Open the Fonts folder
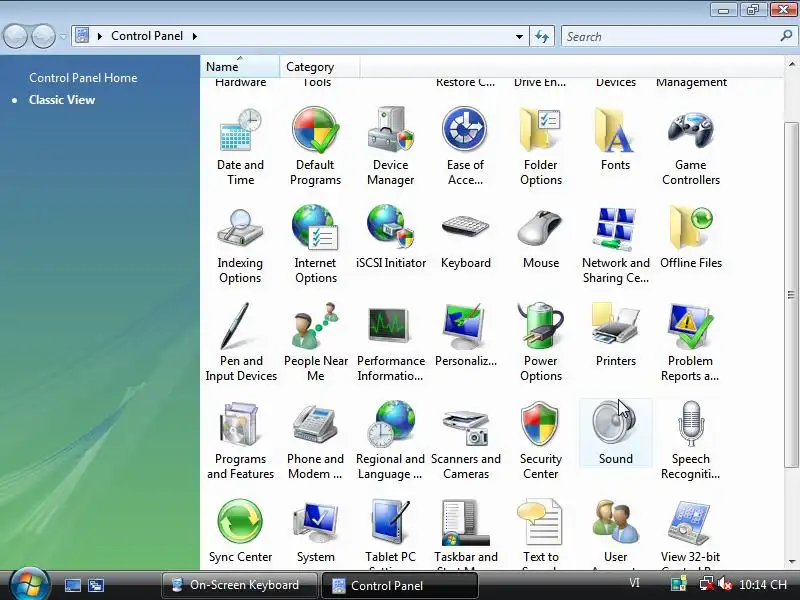 (x=615, y=139)
